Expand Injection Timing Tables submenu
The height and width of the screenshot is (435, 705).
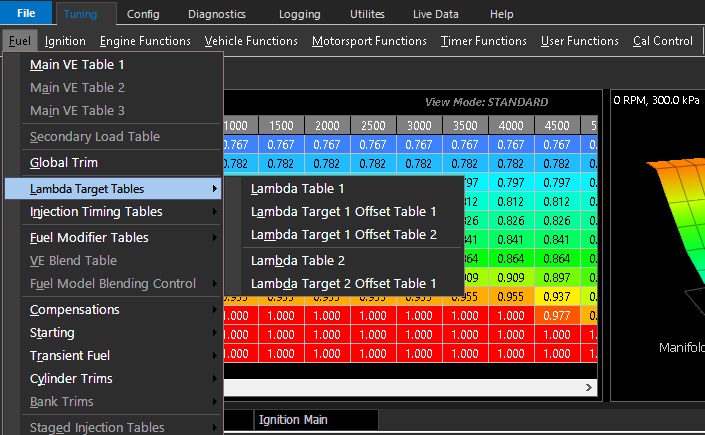[x=113, y=212]
